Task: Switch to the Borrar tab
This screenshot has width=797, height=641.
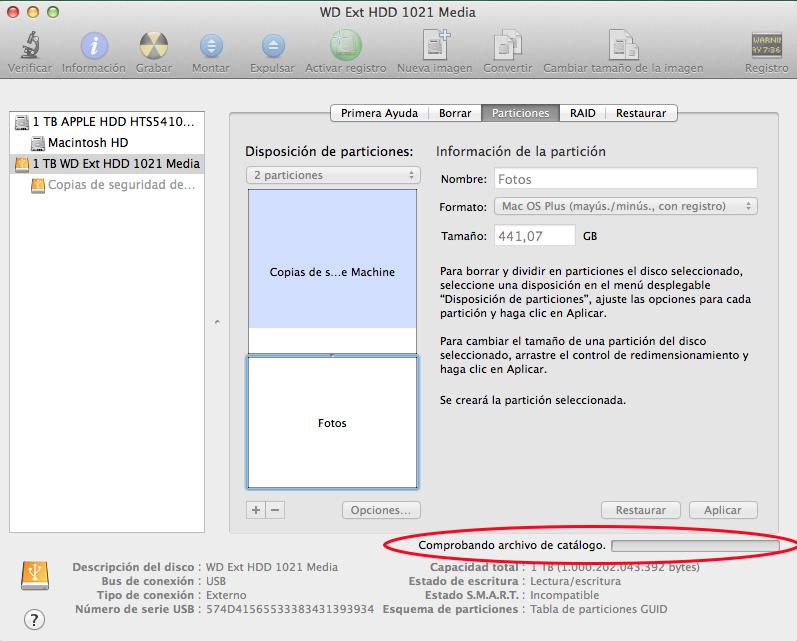Action: tap(455, 113)
